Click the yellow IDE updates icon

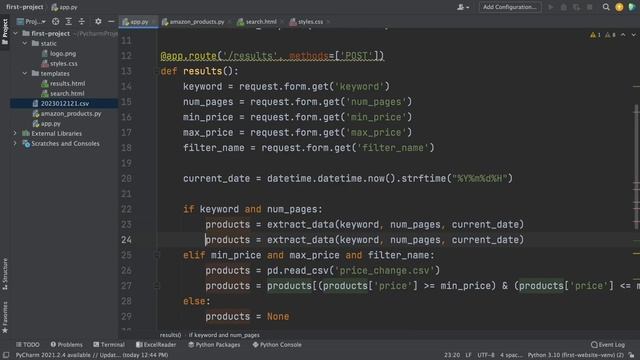point(619,7)
